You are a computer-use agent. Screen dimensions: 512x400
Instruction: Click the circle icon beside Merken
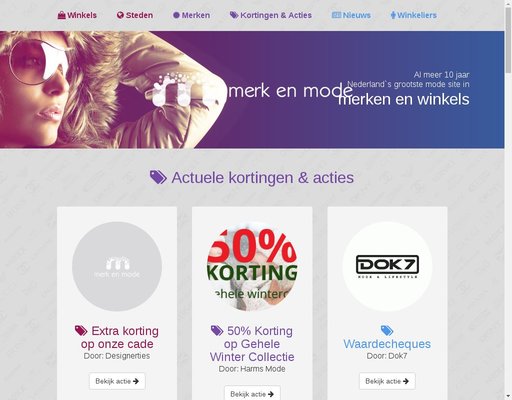176,15
